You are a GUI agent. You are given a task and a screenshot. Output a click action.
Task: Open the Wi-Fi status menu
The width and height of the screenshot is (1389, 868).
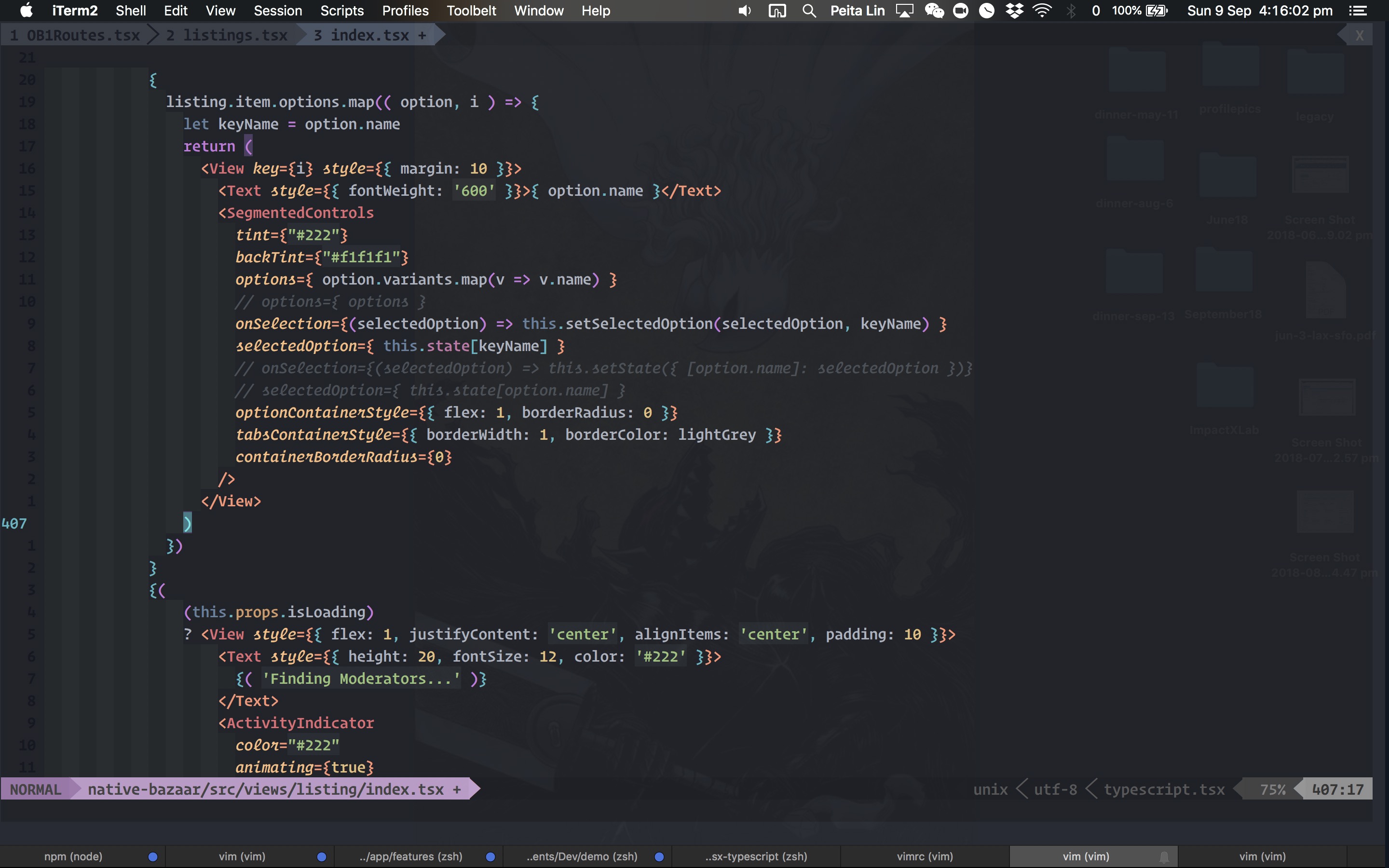tap(1042, 11)
